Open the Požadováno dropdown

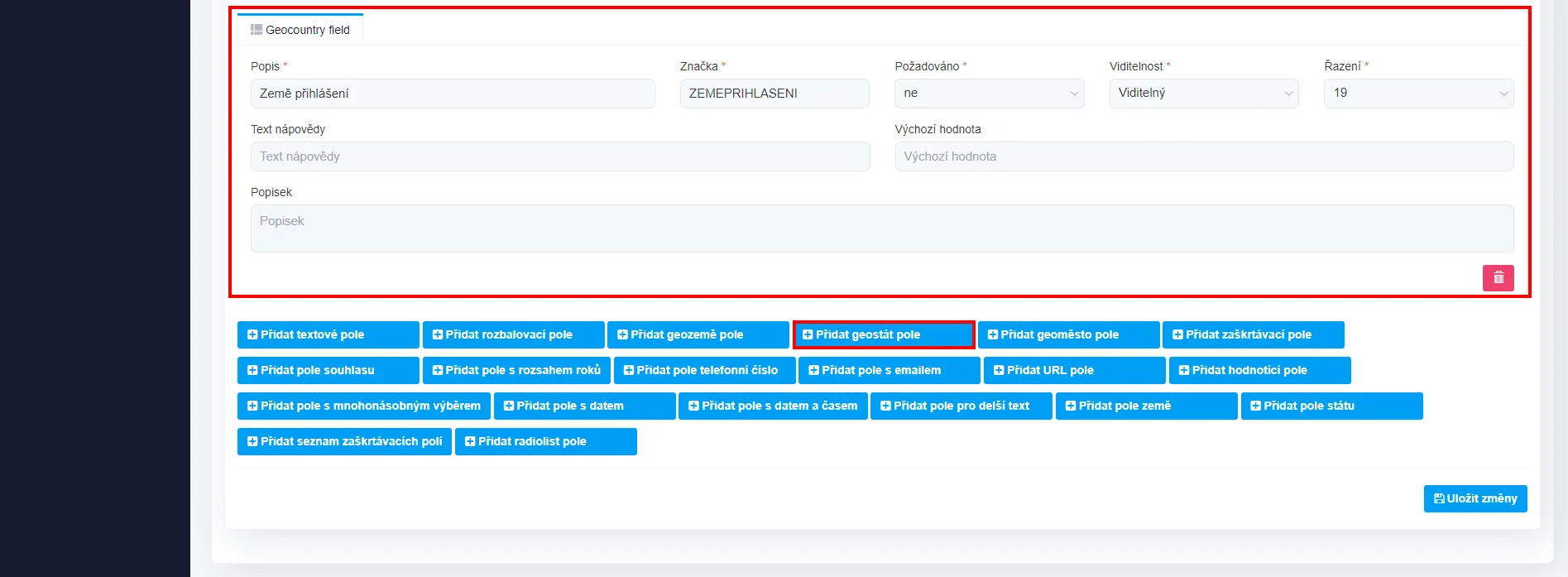pos(989,94)
